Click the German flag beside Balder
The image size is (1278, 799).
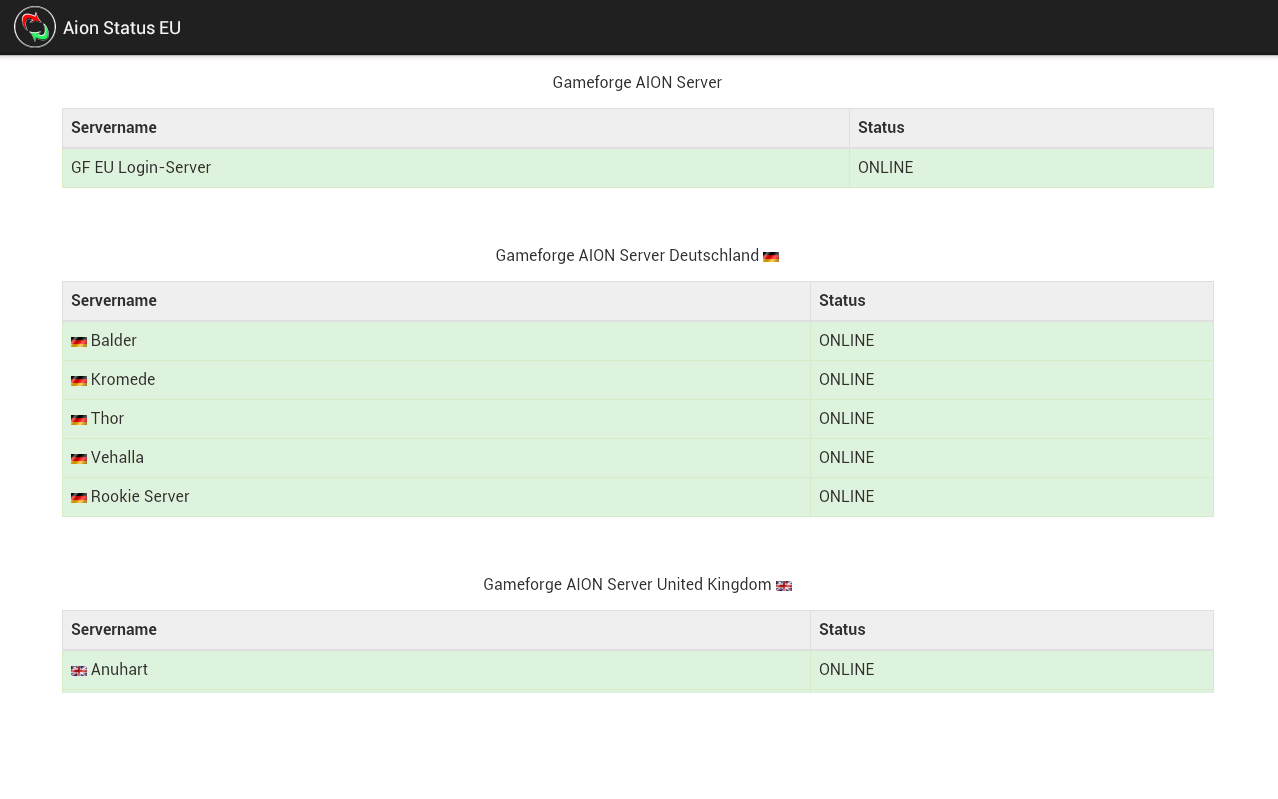(x=79, y=342)
